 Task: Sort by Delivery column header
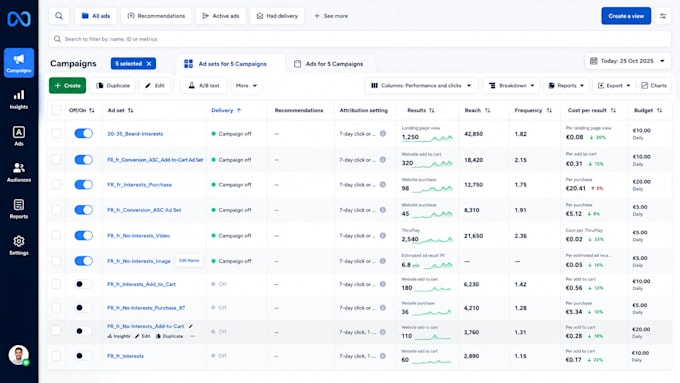226,111
